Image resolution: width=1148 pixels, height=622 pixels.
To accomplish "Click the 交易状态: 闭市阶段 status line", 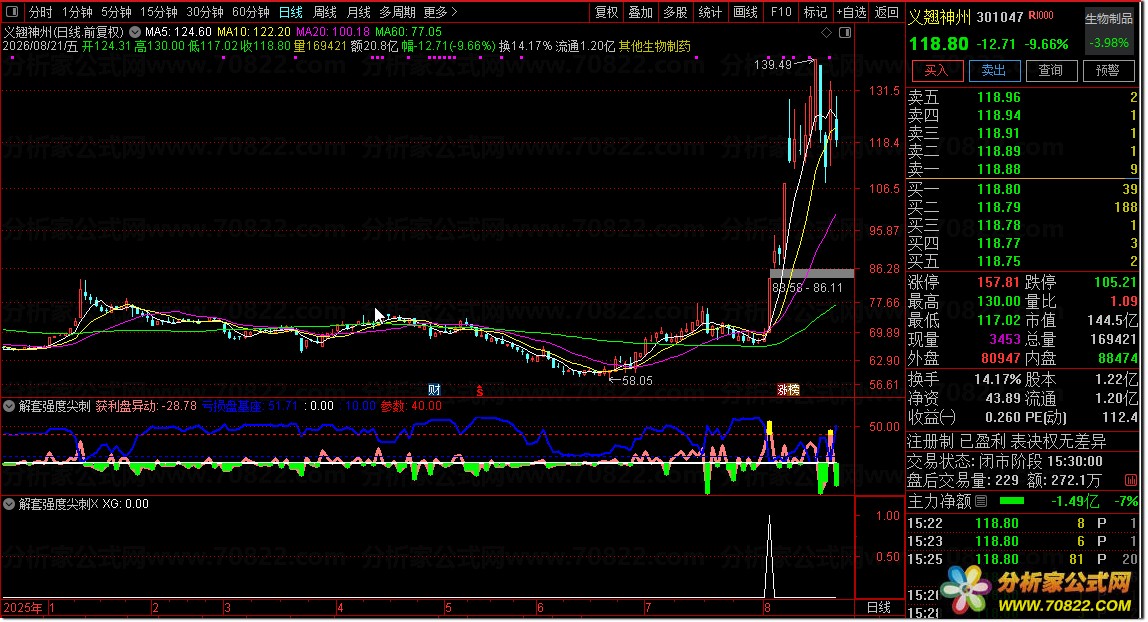I will pyautogui.click(x=1005, y=462).
